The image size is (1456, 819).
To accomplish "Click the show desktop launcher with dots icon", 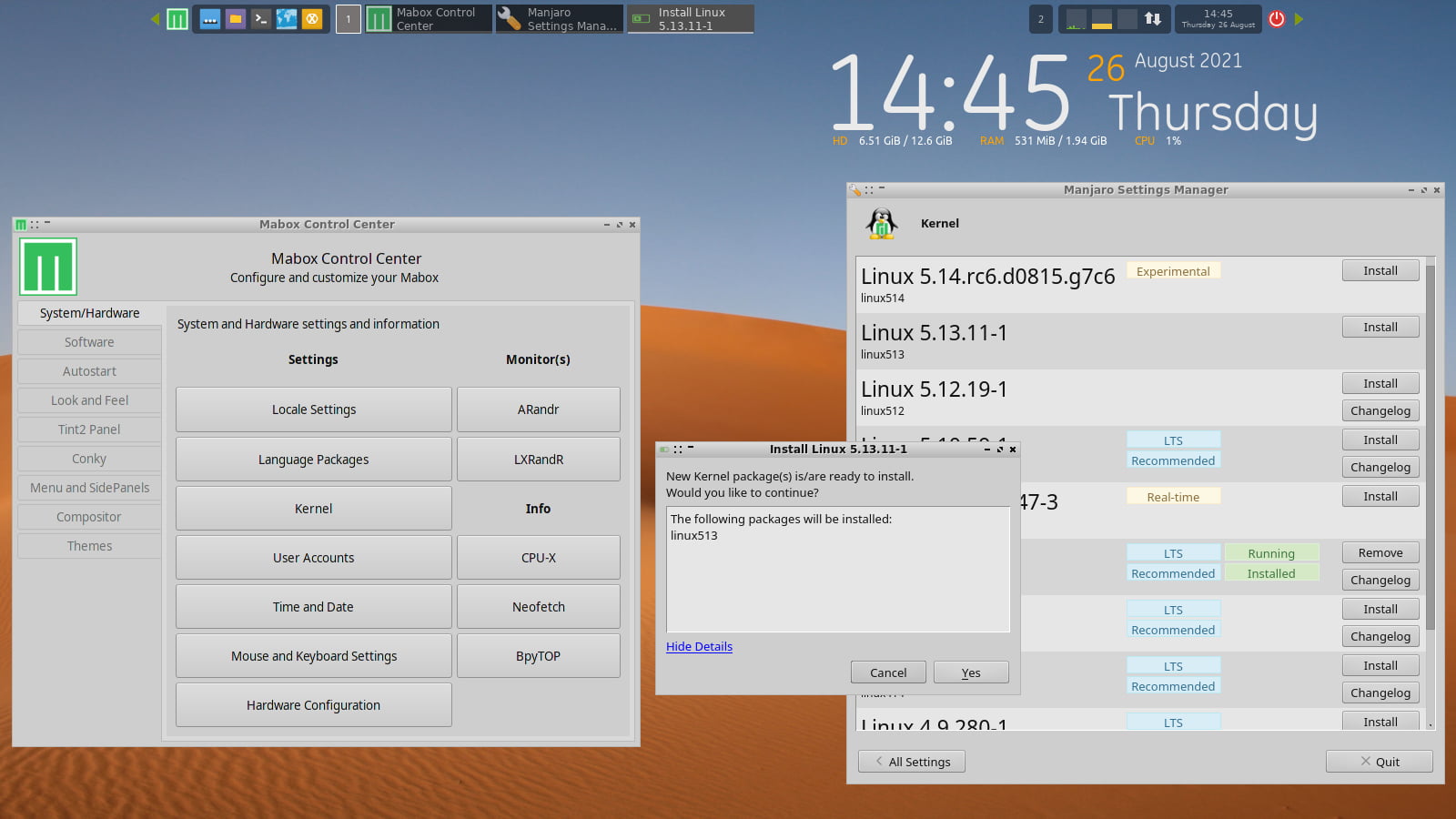I will click(x=210, y=19).
